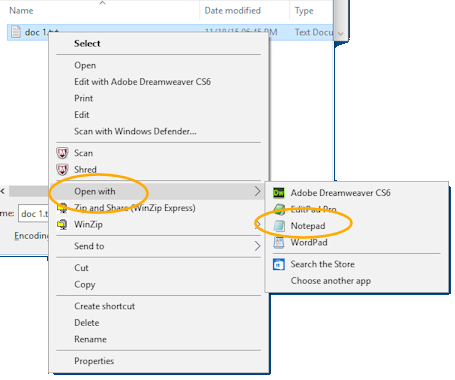Image resolution: width=455 pixels, height=380 pixels.
Task: Open file with Notepad
Action: [x=357, y=226]
